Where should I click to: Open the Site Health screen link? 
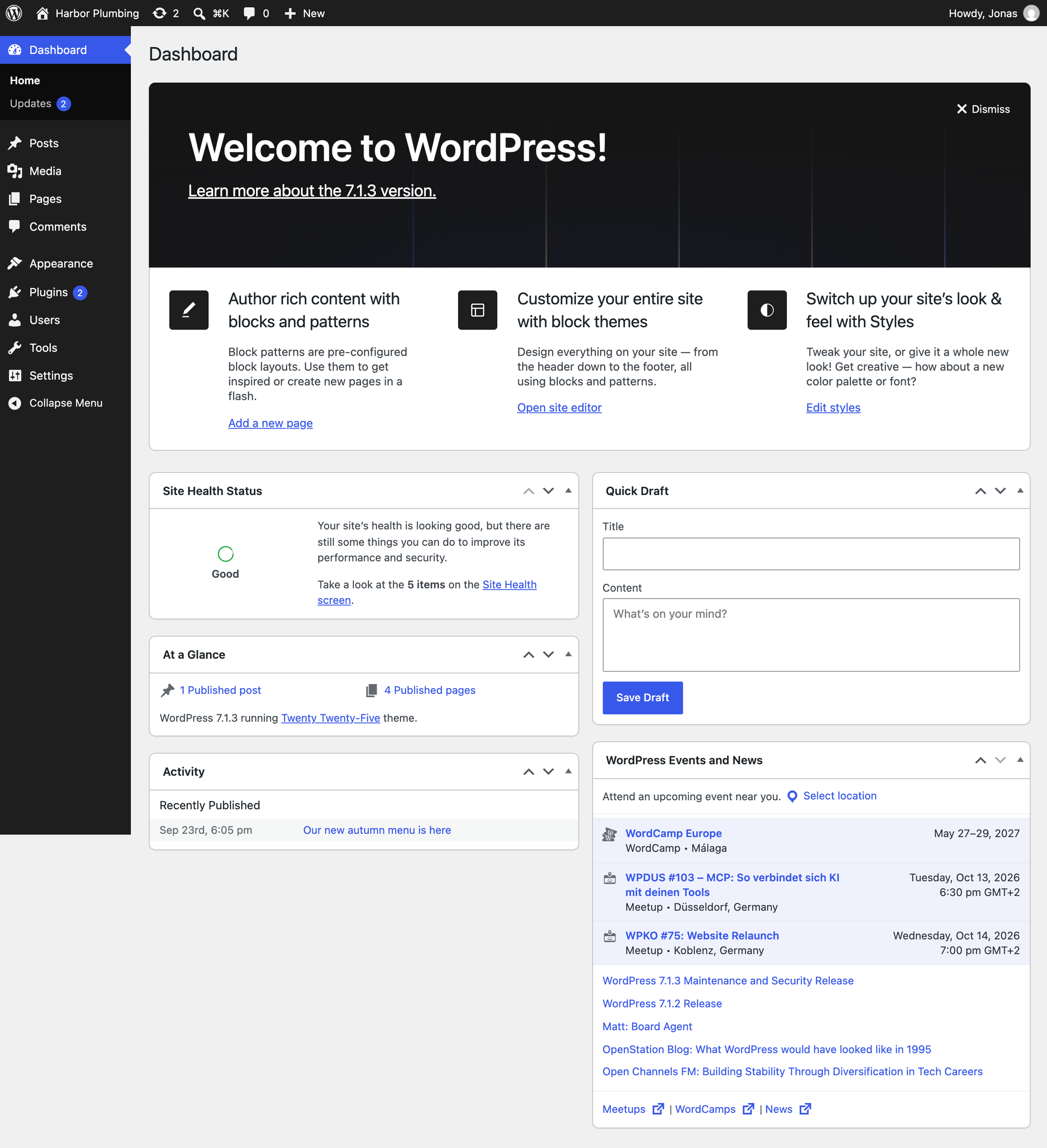509,585
